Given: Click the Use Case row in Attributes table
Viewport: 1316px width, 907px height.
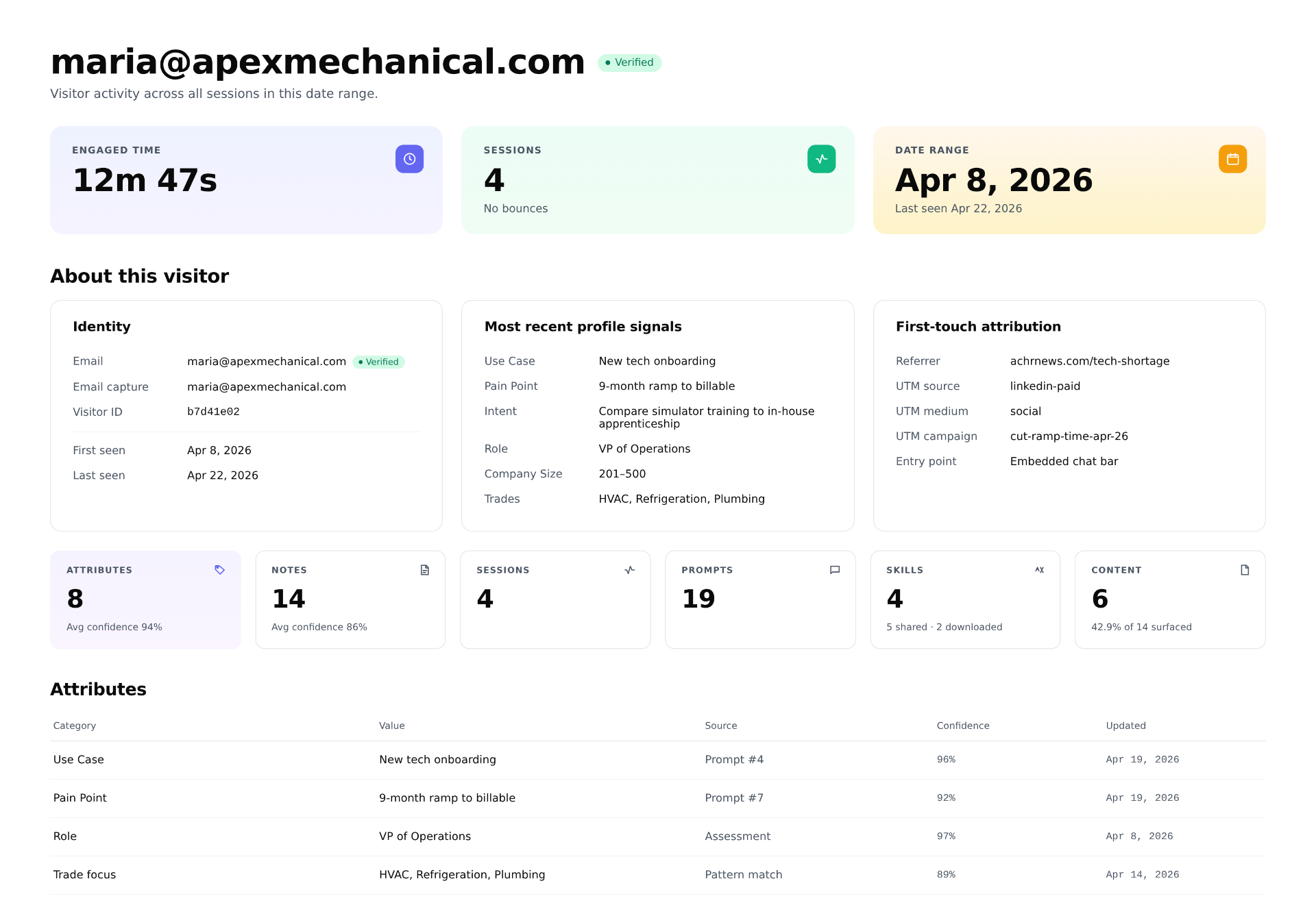Looking at the screenshot, I should [x=658, y=760].
